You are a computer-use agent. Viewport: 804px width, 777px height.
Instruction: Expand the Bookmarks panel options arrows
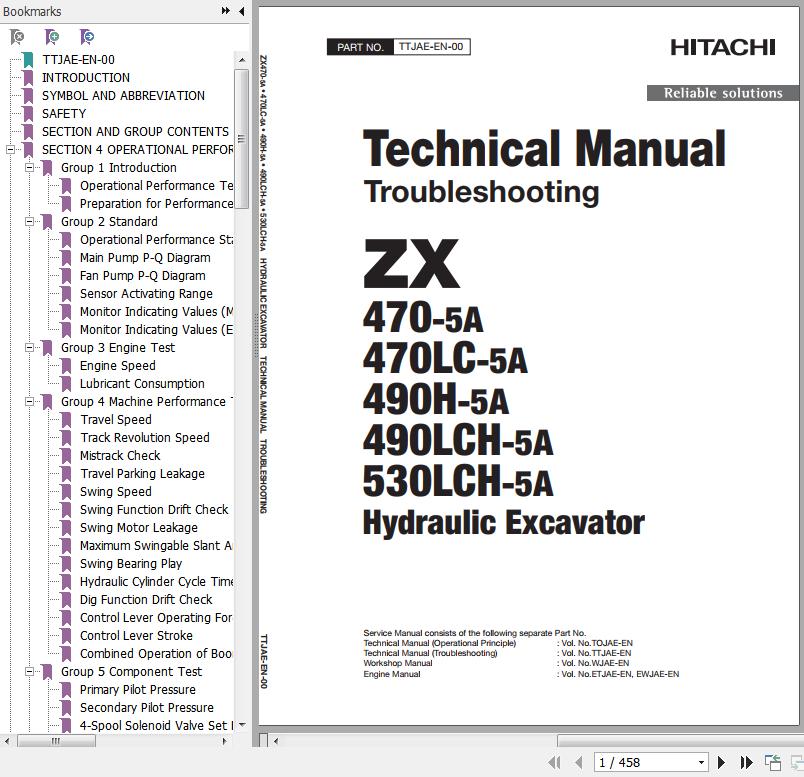coord(226,11)
